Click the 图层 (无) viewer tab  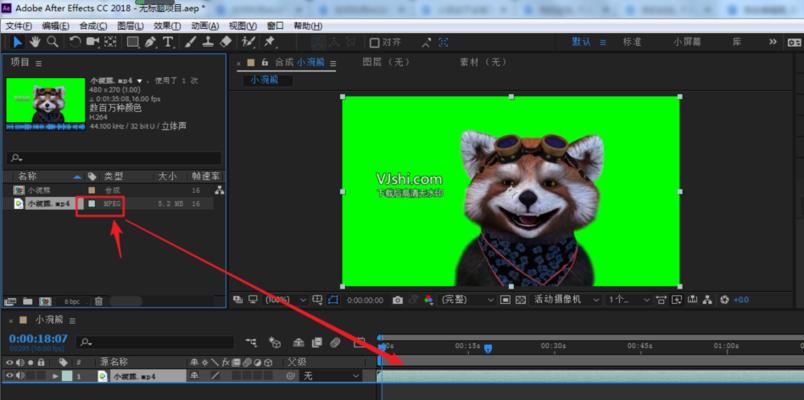[387, 63]
